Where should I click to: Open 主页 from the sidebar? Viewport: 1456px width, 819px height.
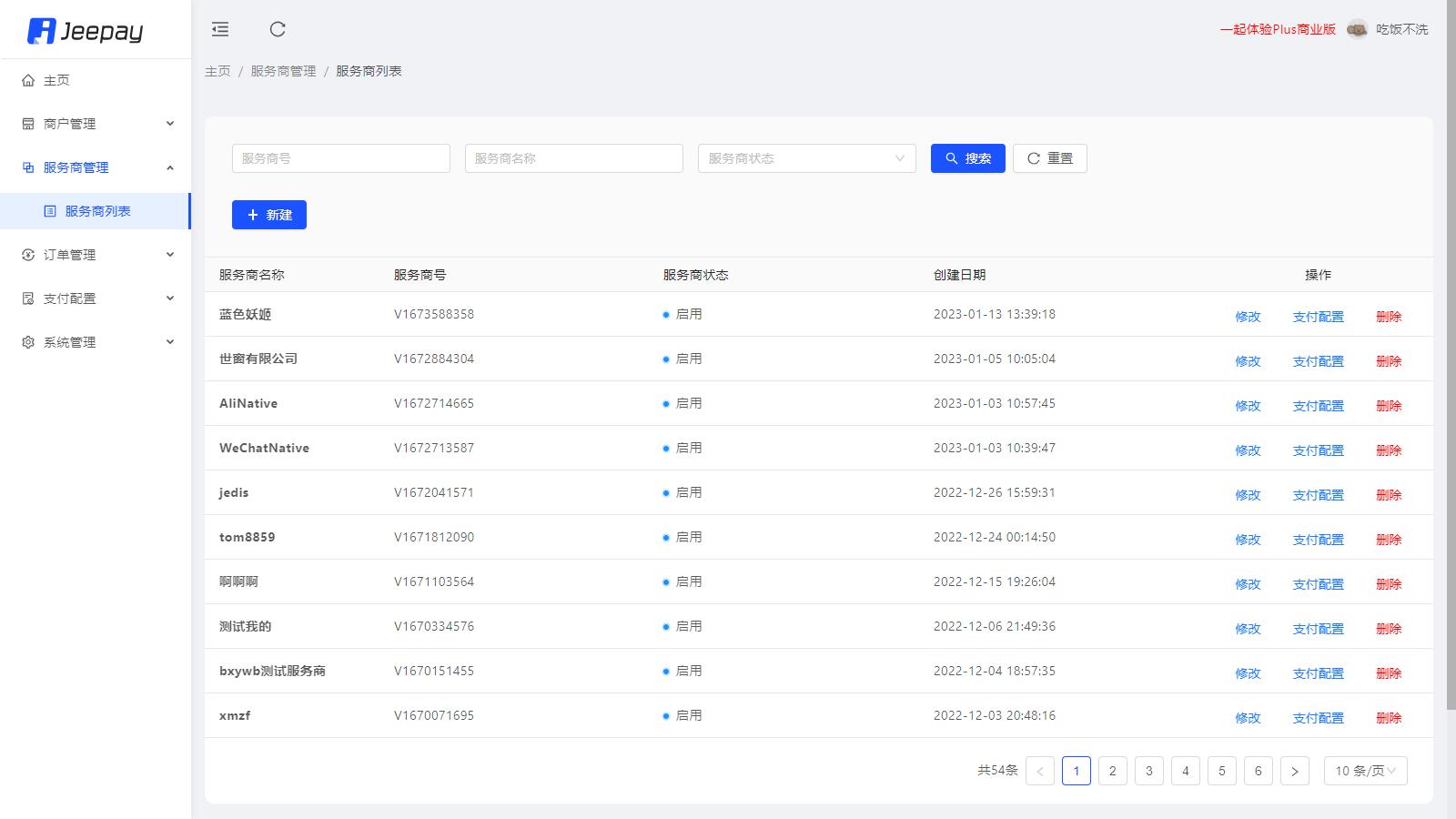[x=56, y=80]
